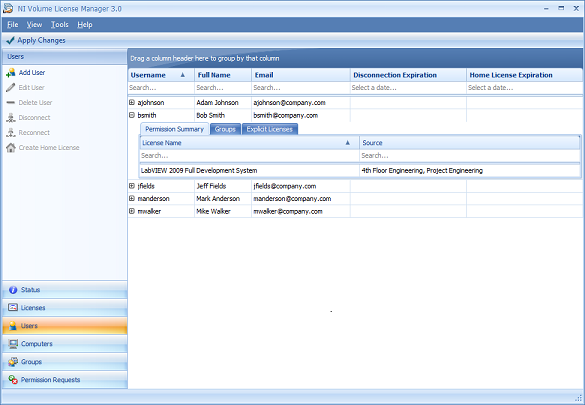Screen dimensions: 585x405
Task: Open the Permission Requests pane
Action: pos(65,380)
